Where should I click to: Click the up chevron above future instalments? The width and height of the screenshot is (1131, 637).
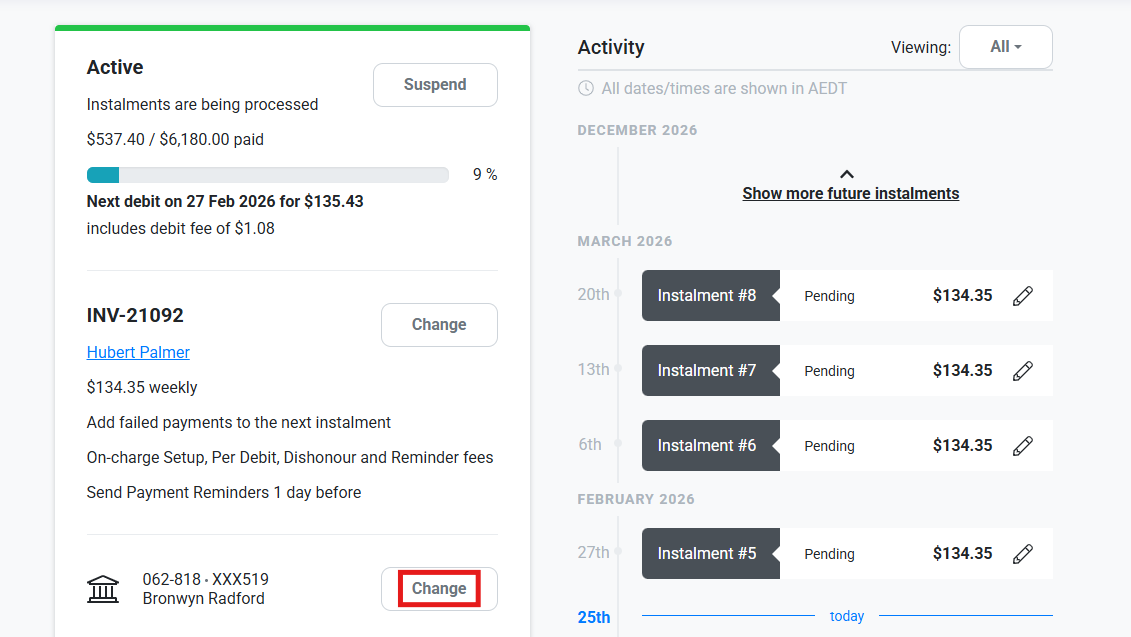coord(847,174)
